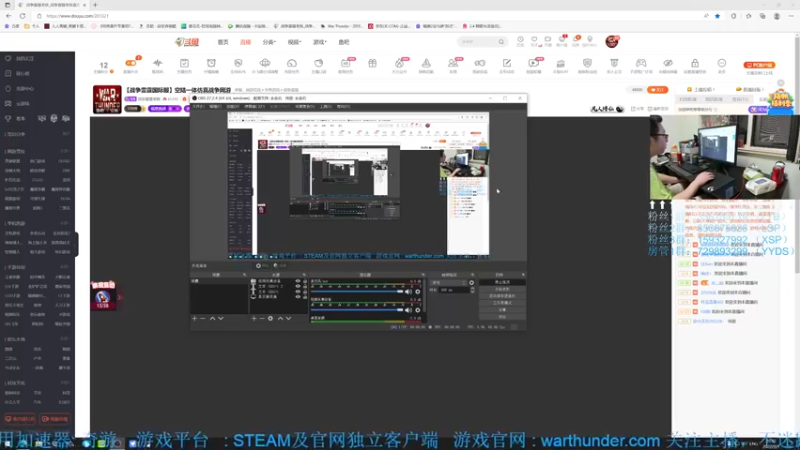
Task: Add a scene with OBS Scenes plus icon
Action: click(x=194, y=318)
